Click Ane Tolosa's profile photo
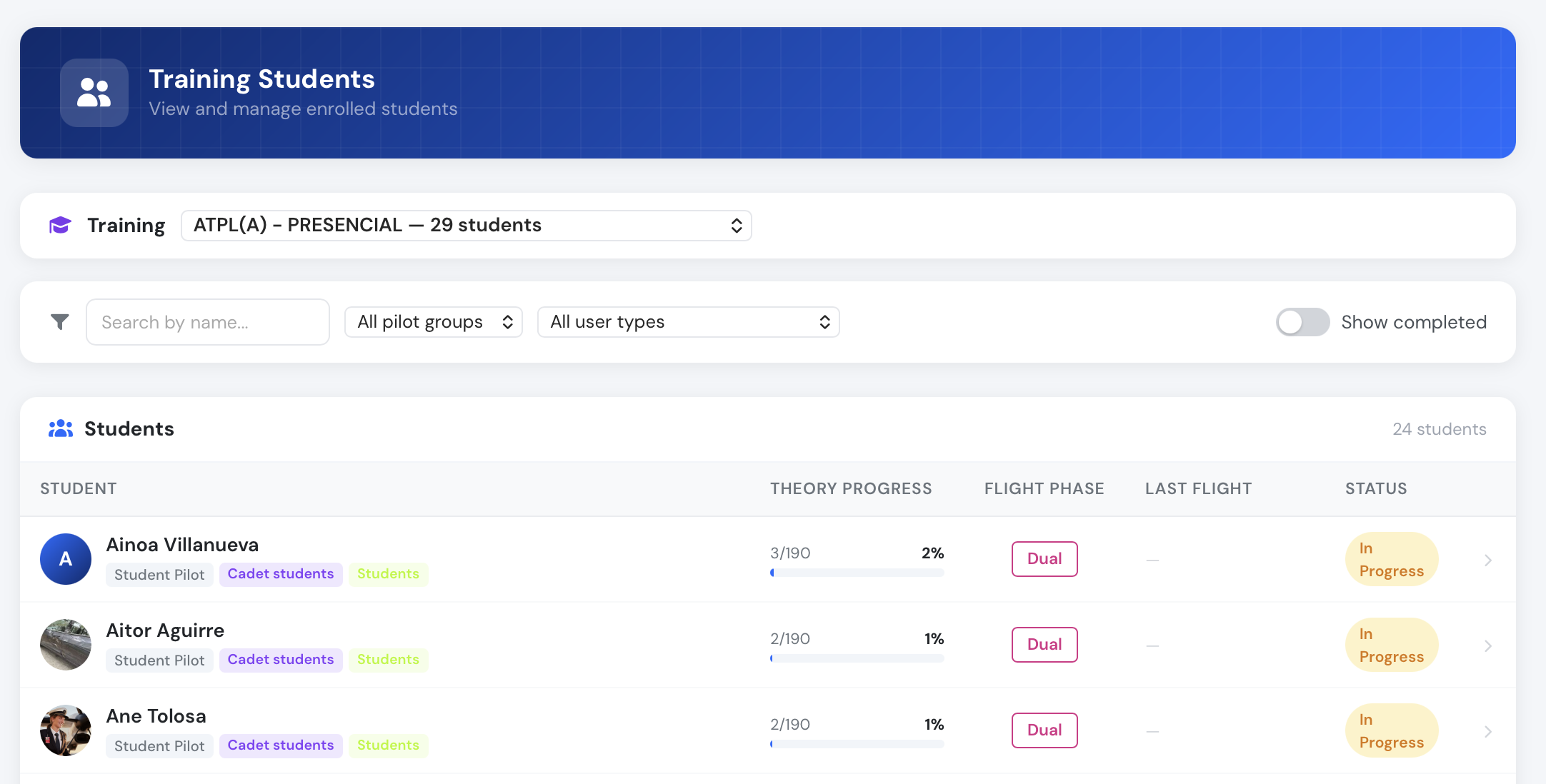The image size is (1546, 784). 66,730
